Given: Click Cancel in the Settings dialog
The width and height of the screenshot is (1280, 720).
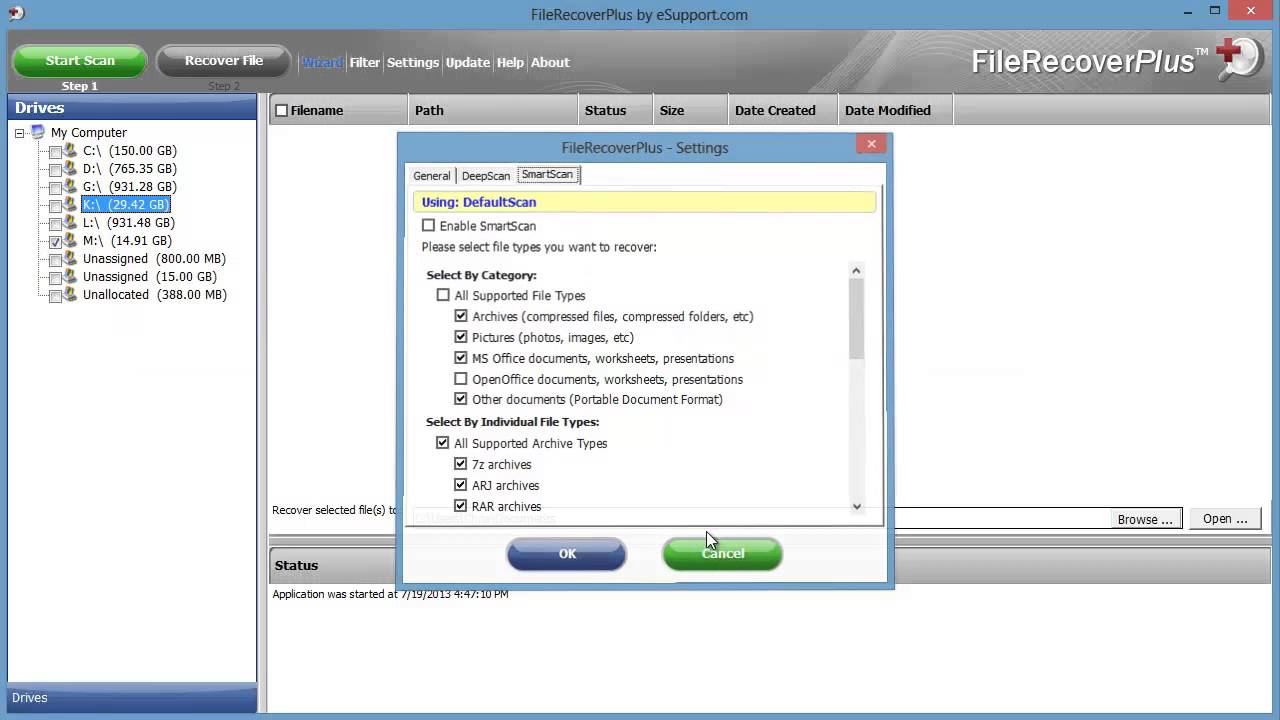Looking at the screenshot, I should [722, 554].
